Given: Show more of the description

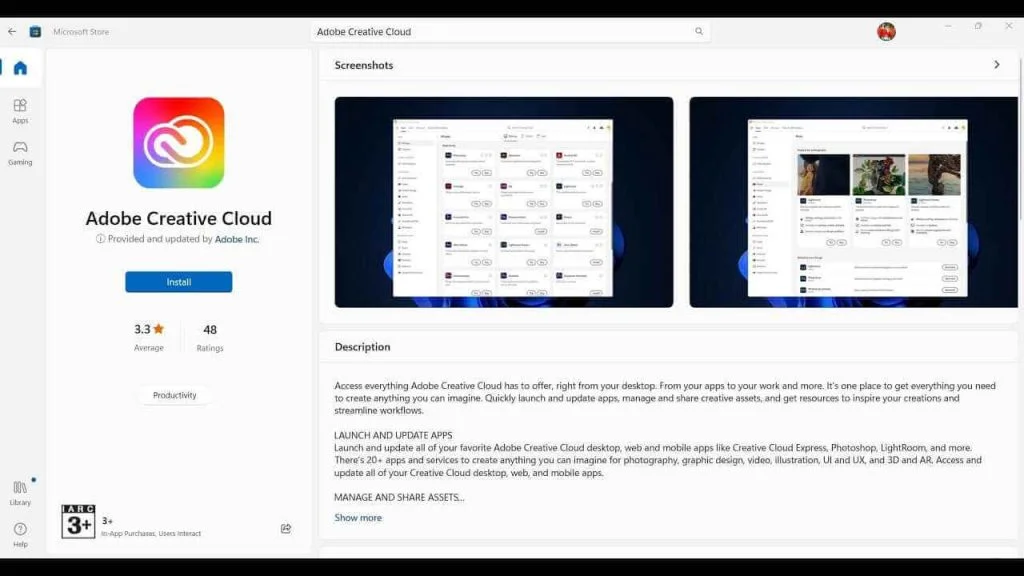Looking at the screenshot, I should (358, 518).
